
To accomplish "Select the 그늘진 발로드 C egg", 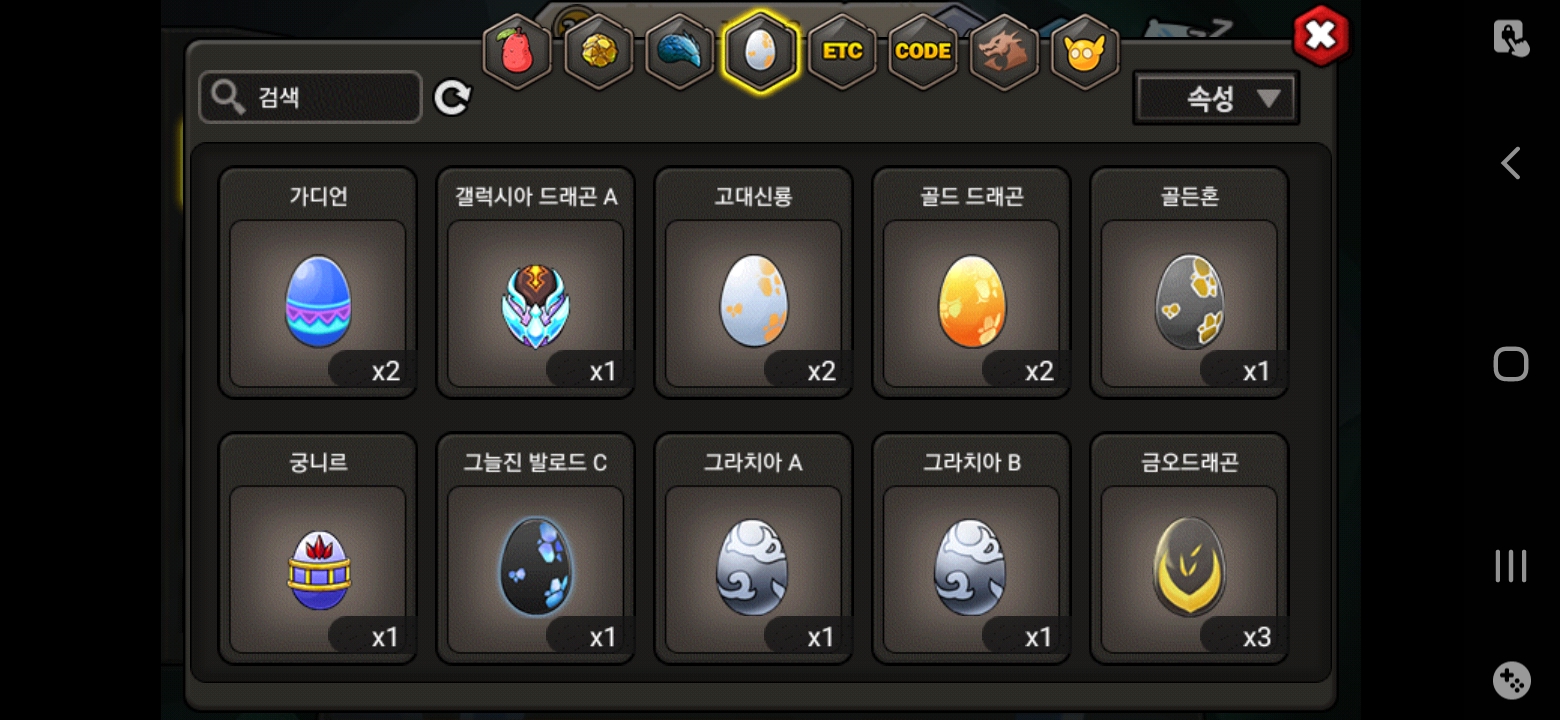I will pos(536,549).
